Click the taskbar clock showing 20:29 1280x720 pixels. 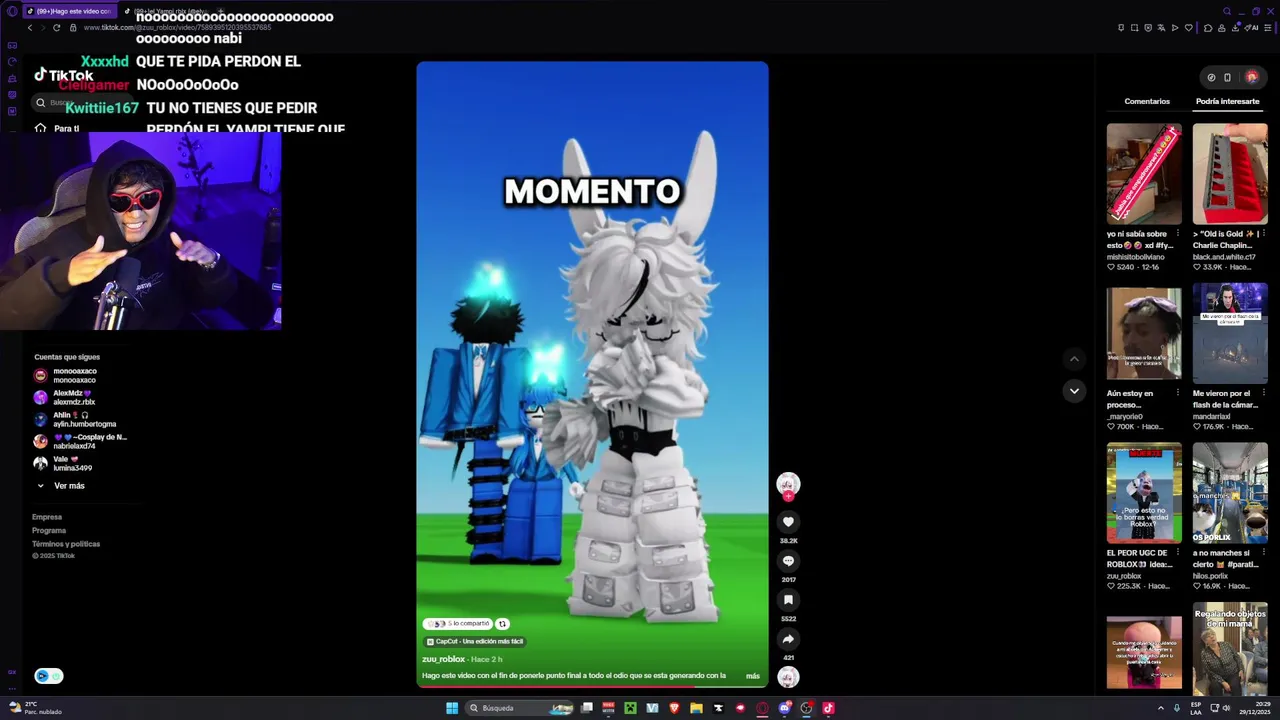pos(1256,708)
